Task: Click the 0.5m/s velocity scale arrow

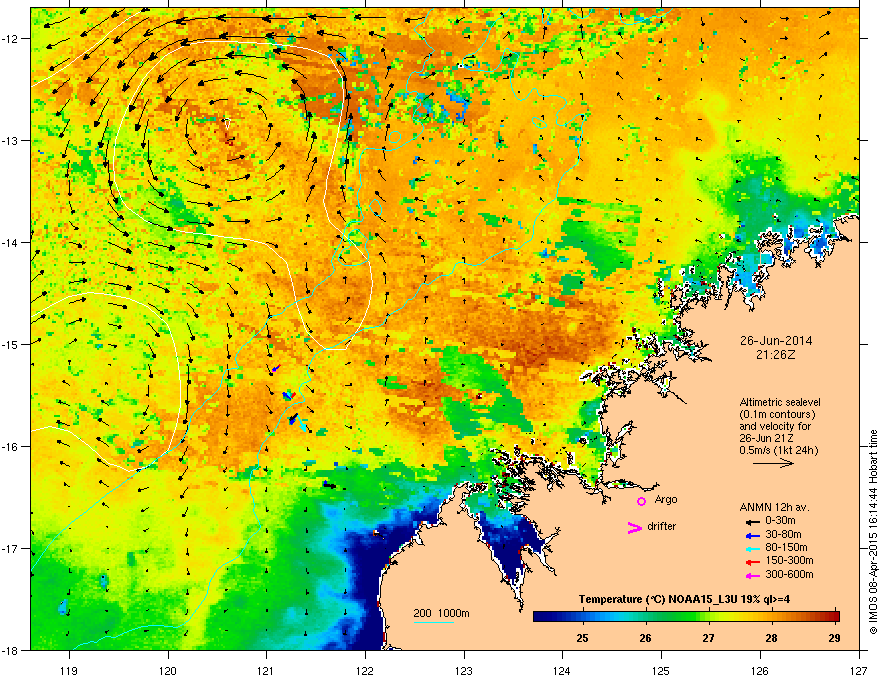Action: coord(773,463)
